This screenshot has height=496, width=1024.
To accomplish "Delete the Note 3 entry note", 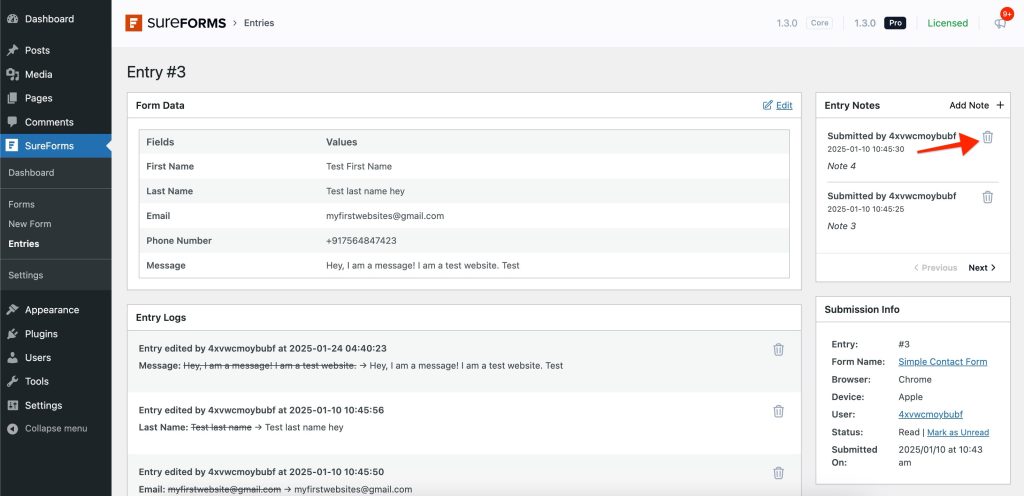I will pyautogui.click(x=987, y=197).
